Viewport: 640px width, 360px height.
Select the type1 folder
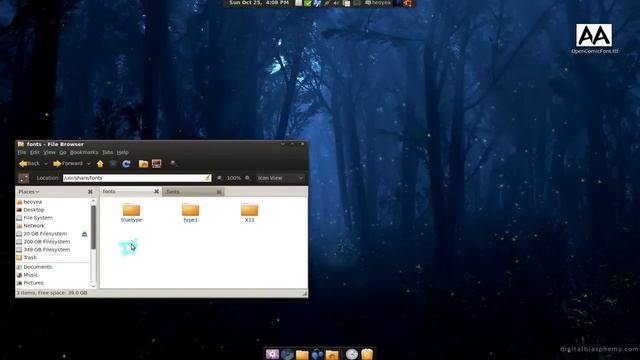point(190,213)
